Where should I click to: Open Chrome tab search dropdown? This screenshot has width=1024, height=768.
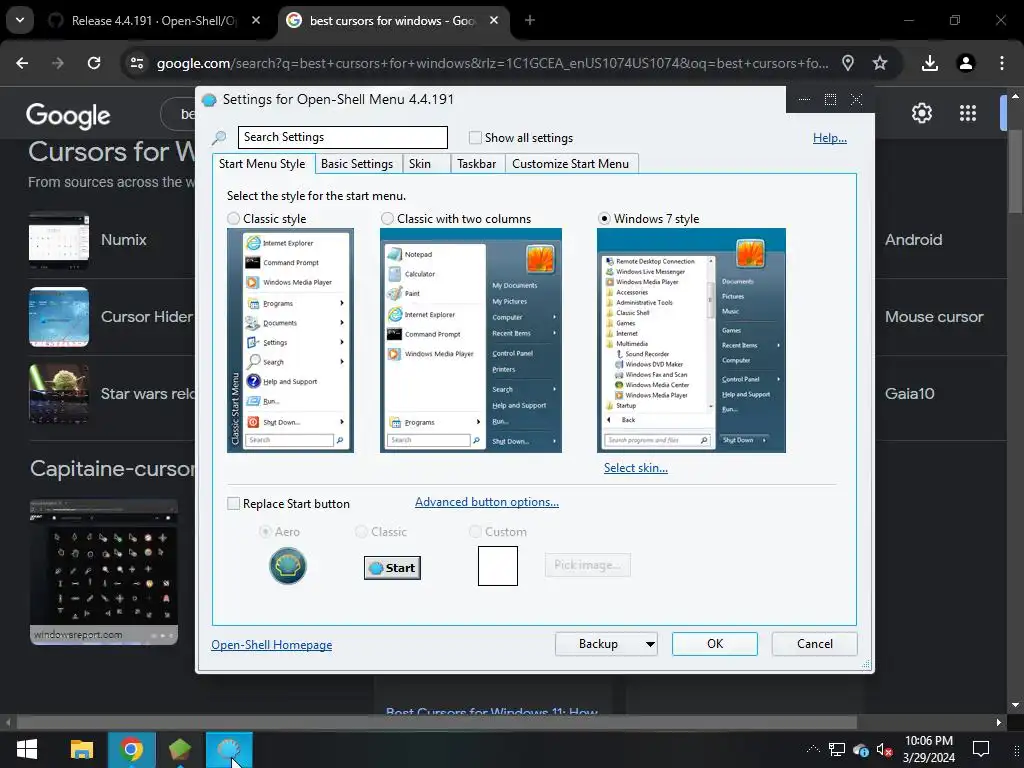pos(20,20)
